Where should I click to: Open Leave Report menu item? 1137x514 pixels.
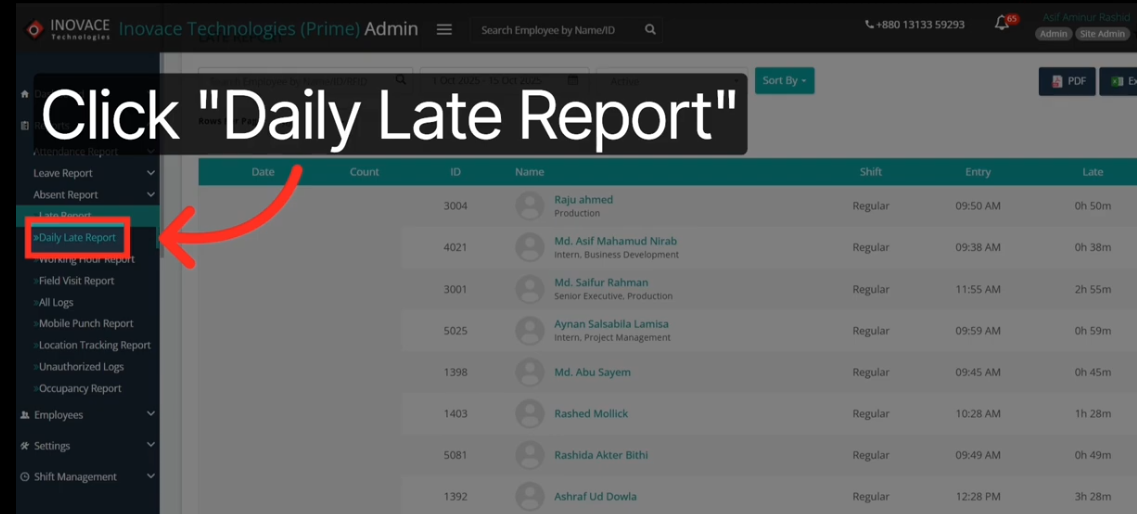pos(63,173)
